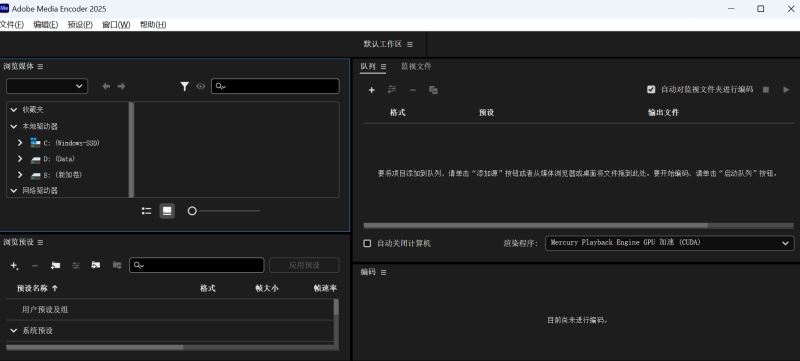Screen dimensions: 800x361
Task: Click the 应用预设 button
Action: click(x=304, y=265)
